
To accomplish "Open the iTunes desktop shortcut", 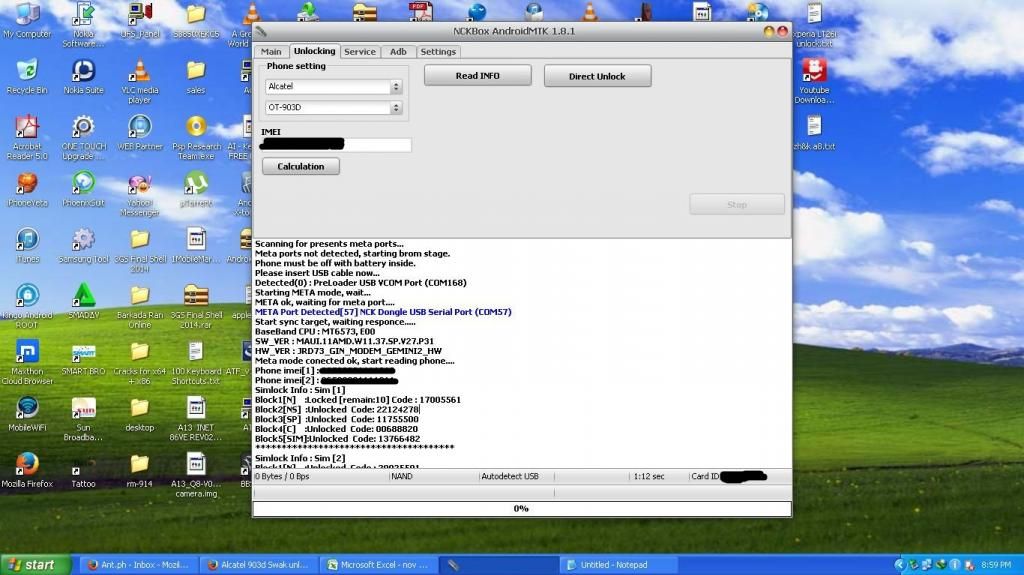I will click(x=27, y=240).
